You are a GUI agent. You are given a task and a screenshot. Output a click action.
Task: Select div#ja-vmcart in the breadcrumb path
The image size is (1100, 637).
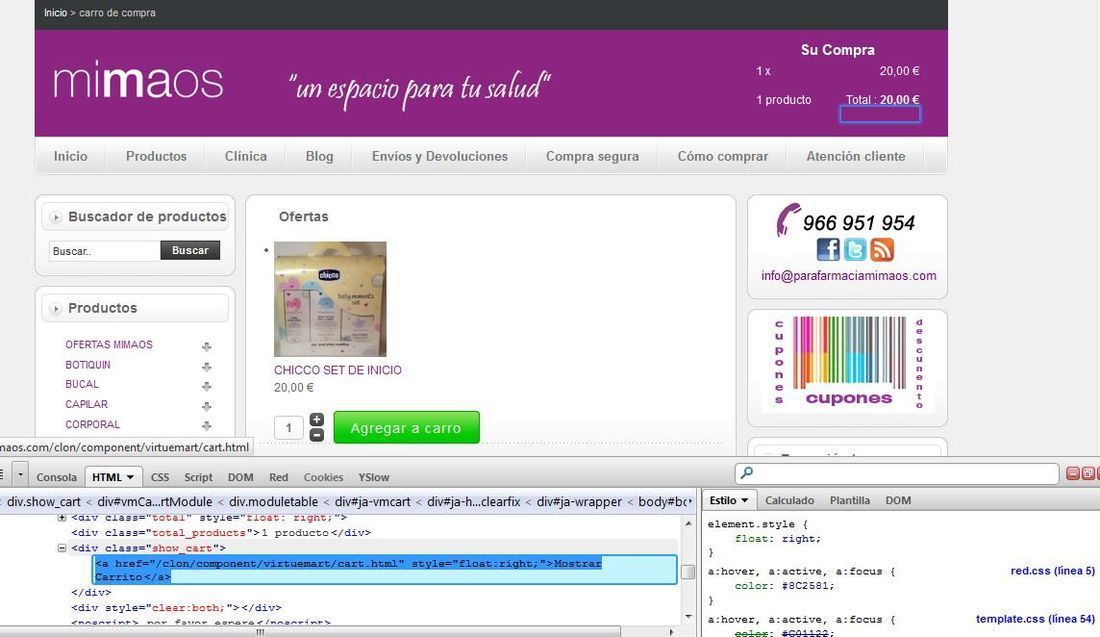click(x=374, y=502)
